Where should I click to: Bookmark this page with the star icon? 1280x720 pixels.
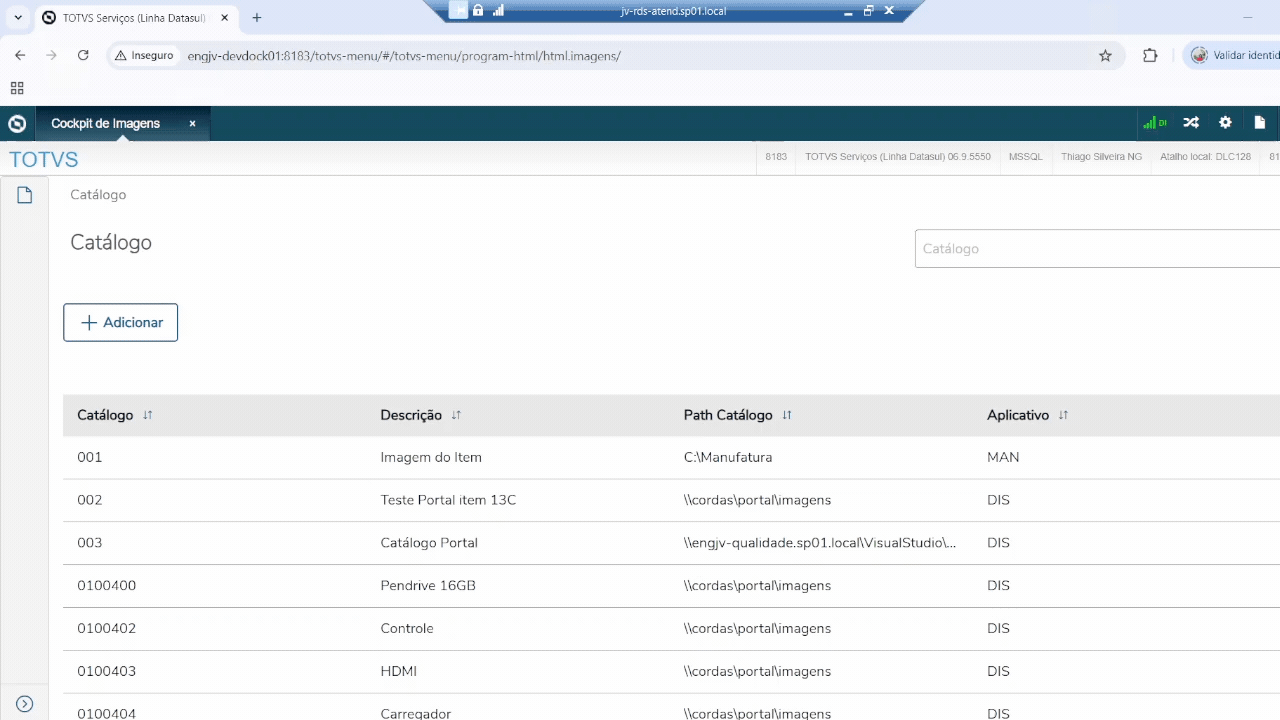[1105, 56]
